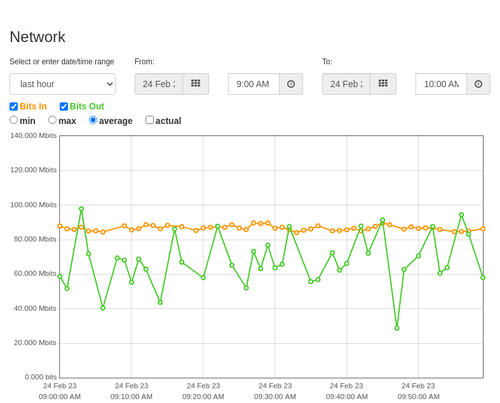Select the average radio button
Image resolution: width=500 pixels, height=403 pixels.
93,120
